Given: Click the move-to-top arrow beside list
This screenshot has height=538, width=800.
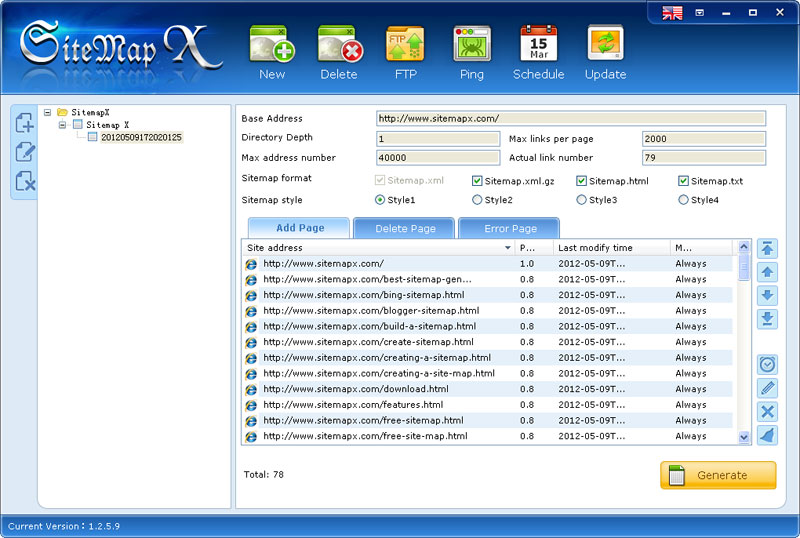Looking at the screenshot, I should [767, 248].
